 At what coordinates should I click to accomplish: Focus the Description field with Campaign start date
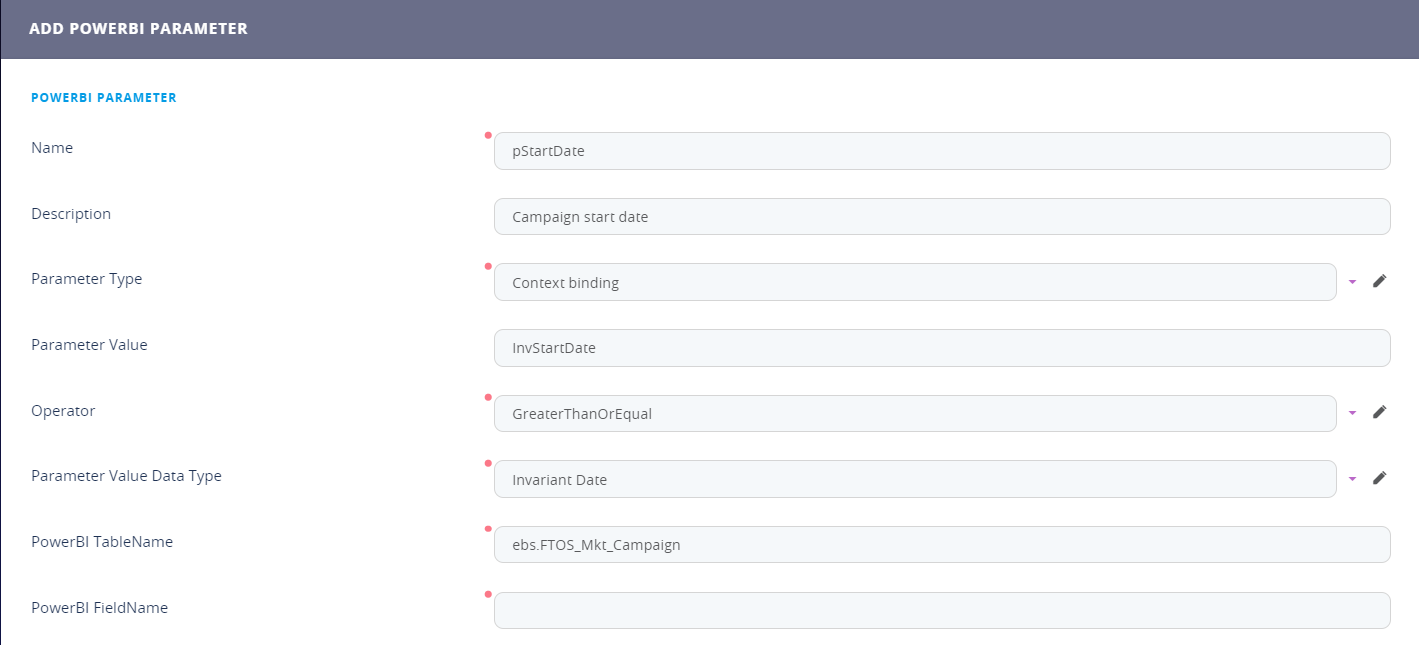(x=941, y=217)
